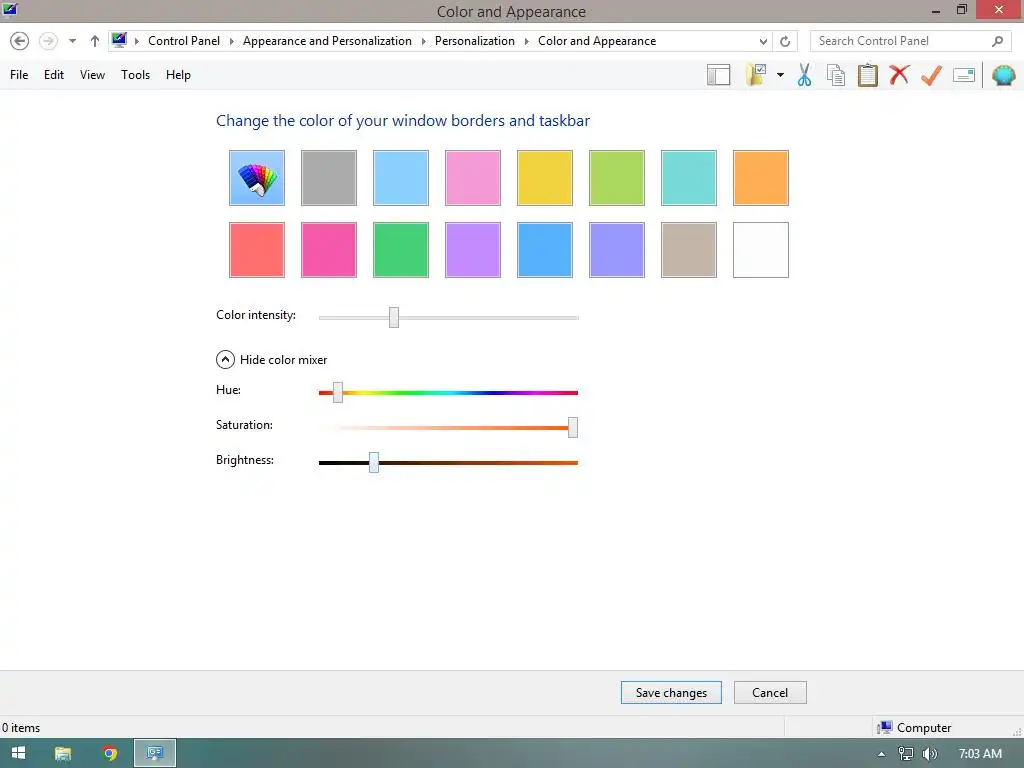Viewport: 1024px width, 768px height.
Task: Click the Paste clipboard icon
Action: pyautogui.click(x=867, y=74)
